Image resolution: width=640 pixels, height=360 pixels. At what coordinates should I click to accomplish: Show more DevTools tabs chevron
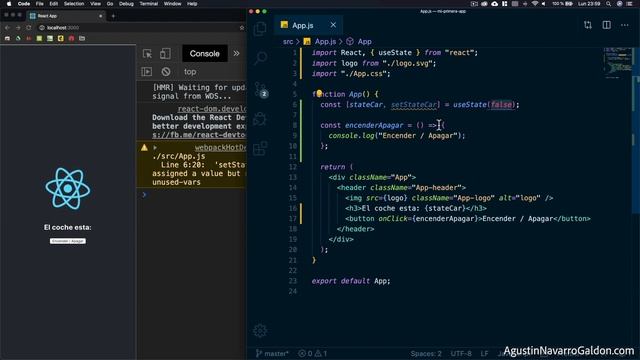click(236, 53)
